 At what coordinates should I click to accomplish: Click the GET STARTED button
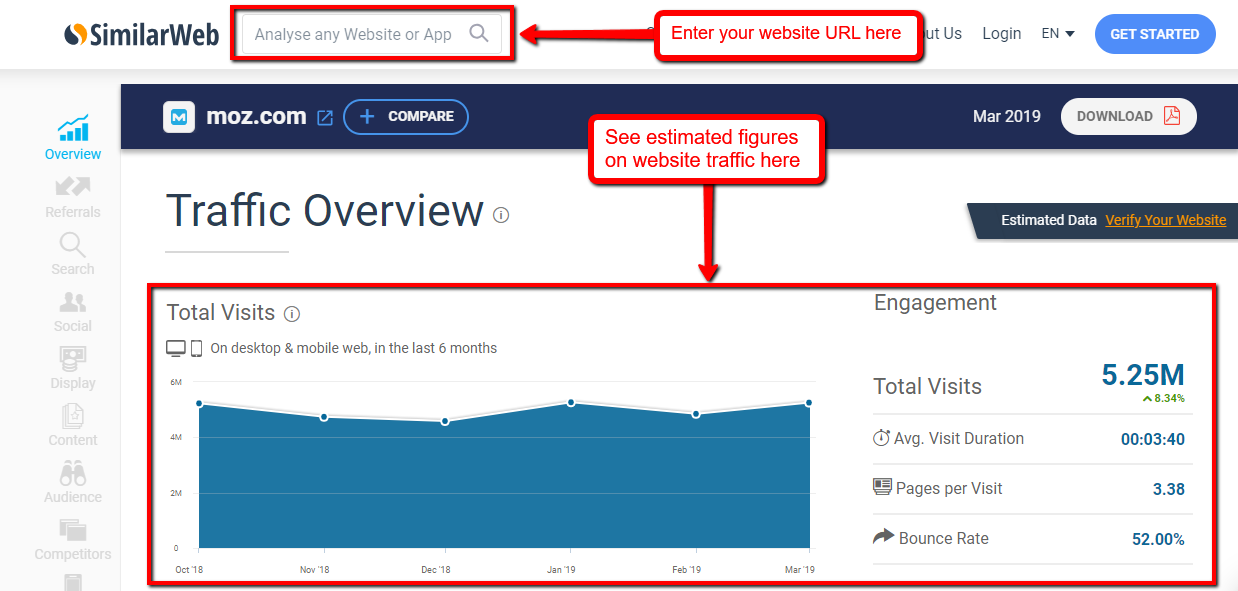[1155, 34]
